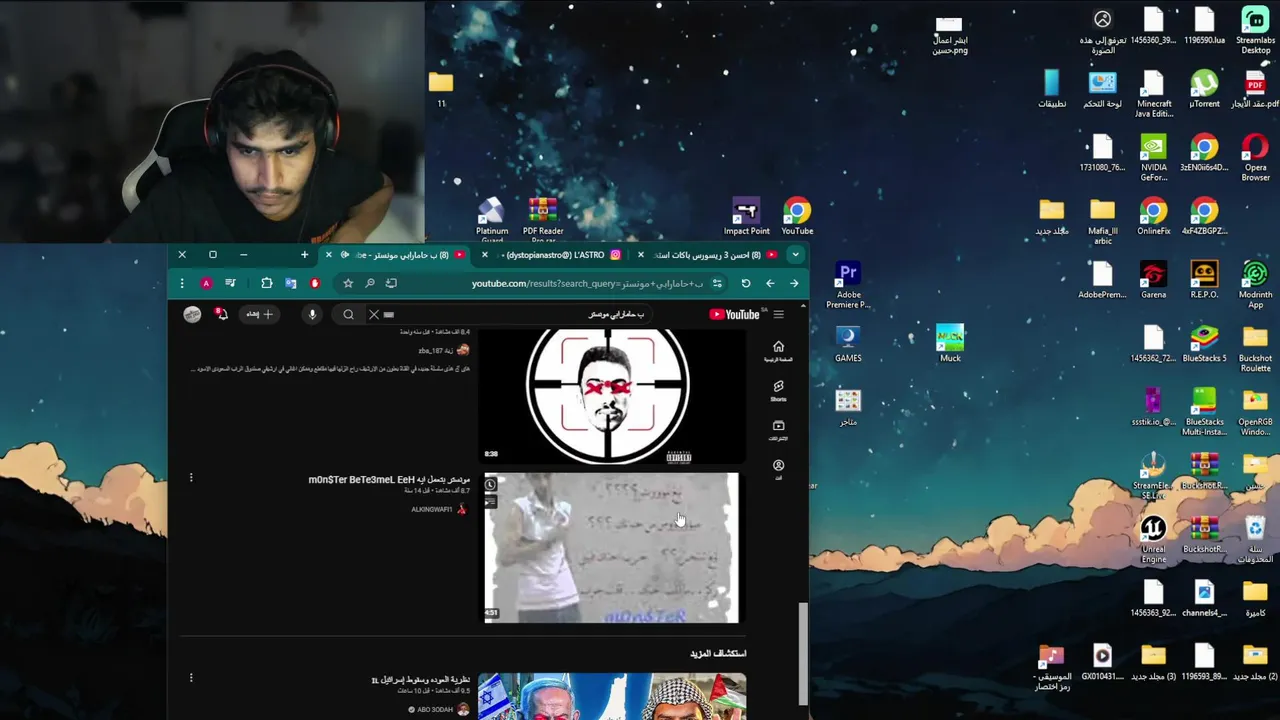The width and height of the screenshot is (1280, 720).
Task: Open the Chrome tab search dropdown
Action: (795, 255)
